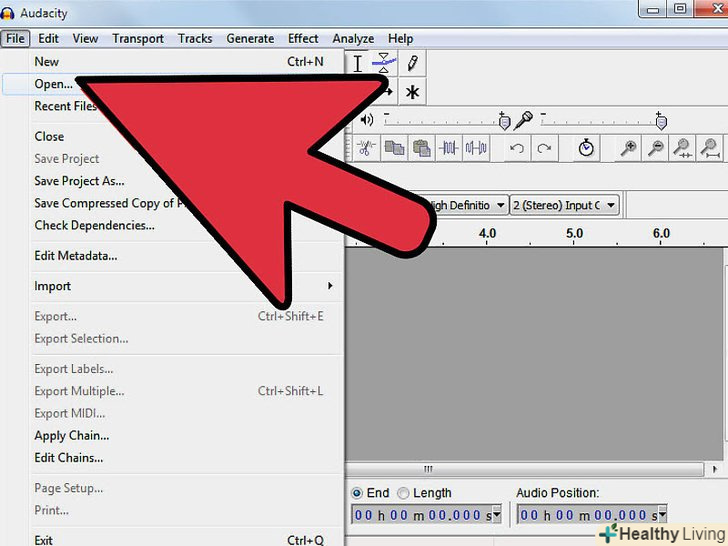Open the View menu
The width and height of the screenshot is (728, 546).
pyautogui.click(x=85, y=39)
